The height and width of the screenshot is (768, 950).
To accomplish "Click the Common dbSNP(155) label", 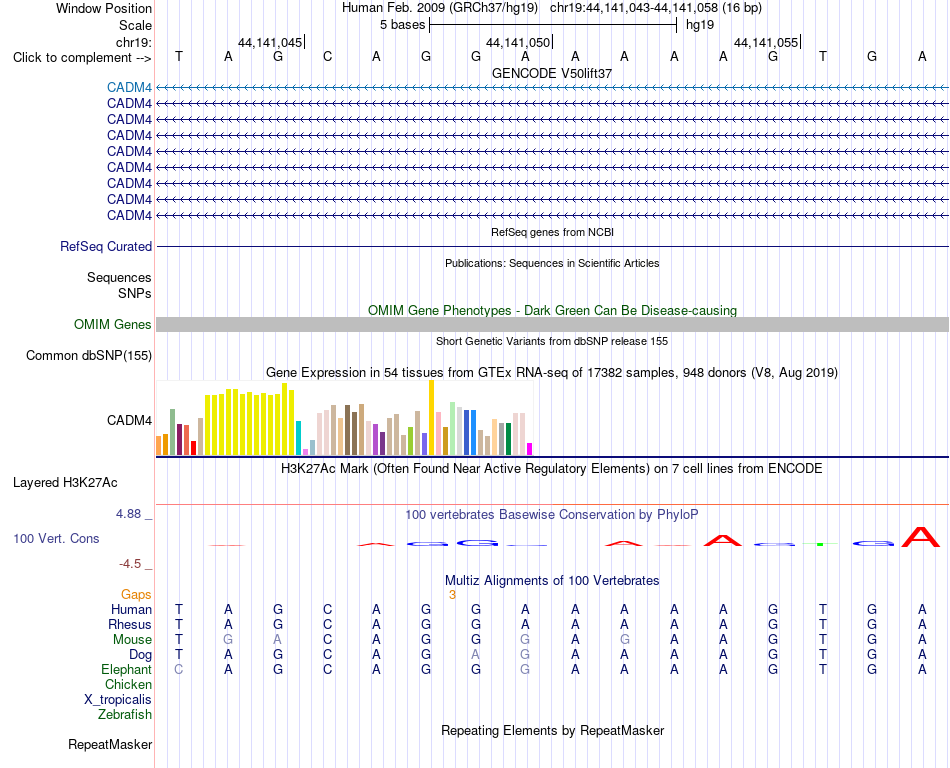I will pyautogui.click(x=89, y=356).
